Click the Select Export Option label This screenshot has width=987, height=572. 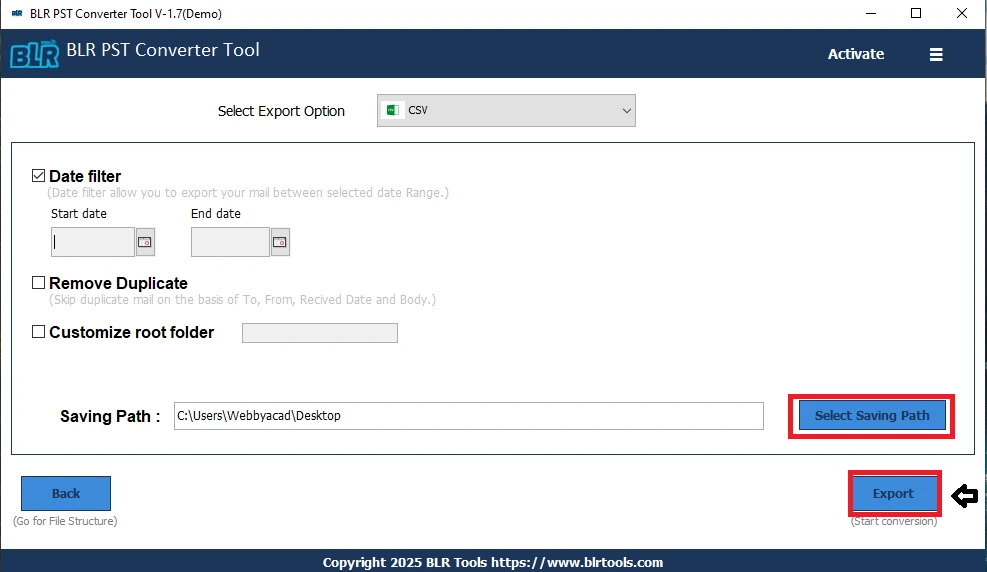281,111
